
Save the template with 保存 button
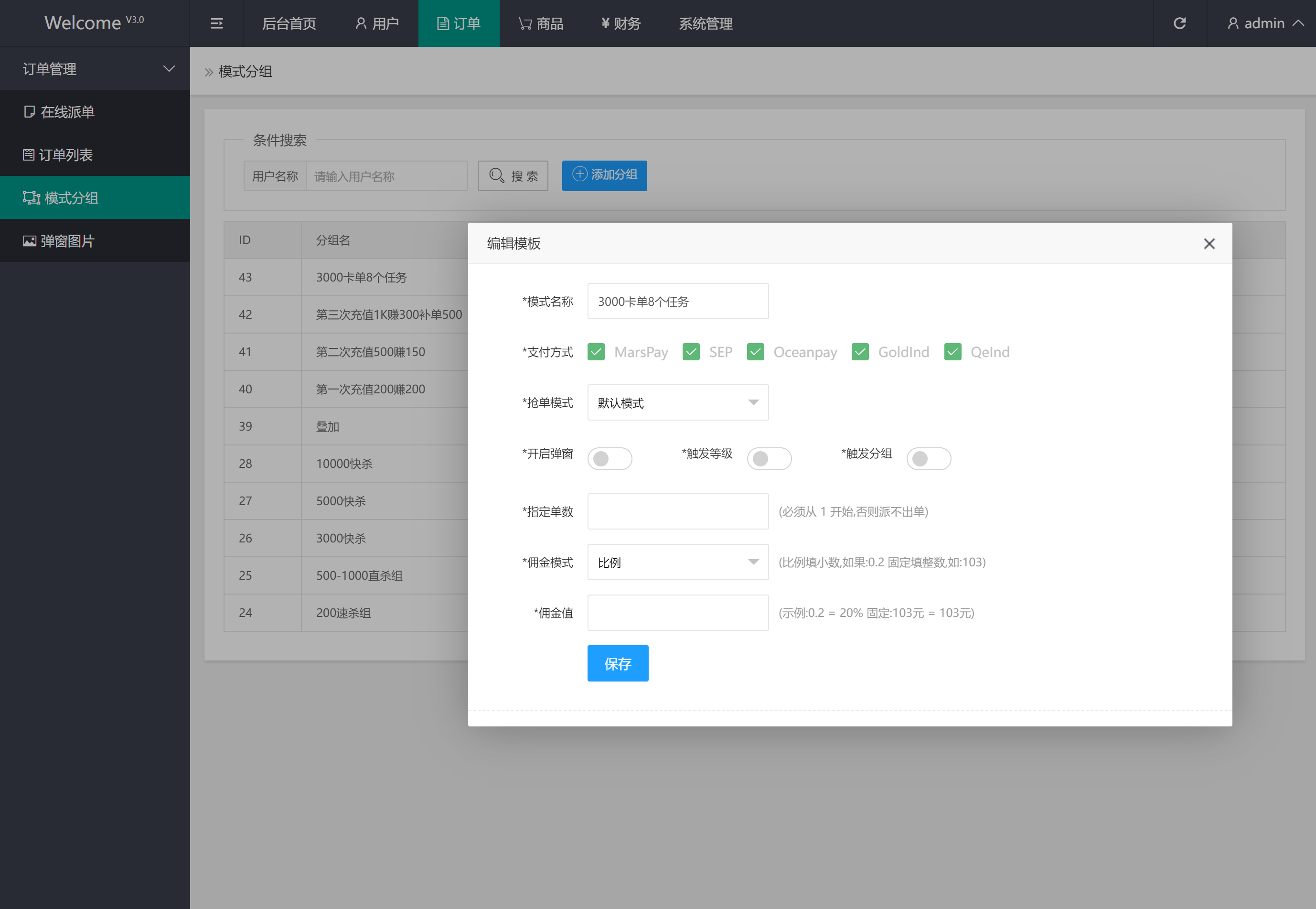pyautogui.click(x=618, y=663)
